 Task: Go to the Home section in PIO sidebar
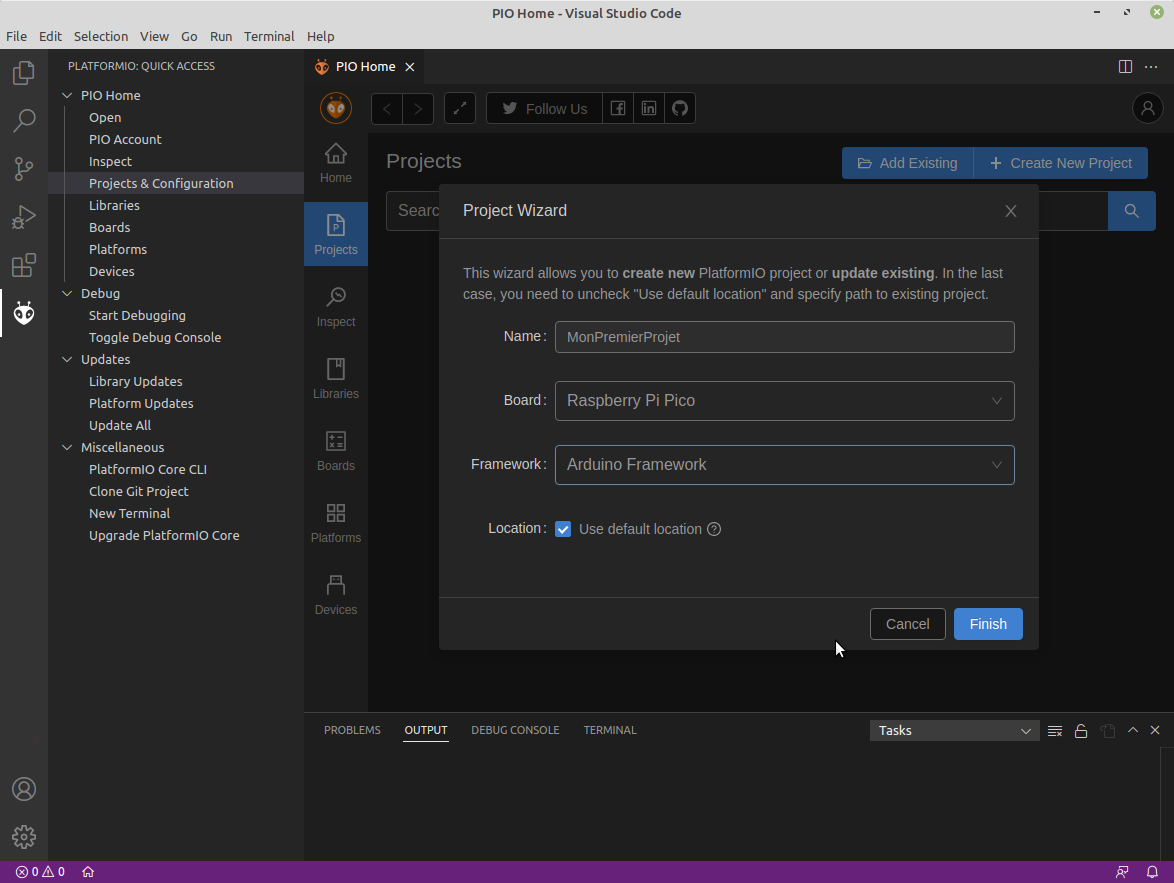(335, 163)
